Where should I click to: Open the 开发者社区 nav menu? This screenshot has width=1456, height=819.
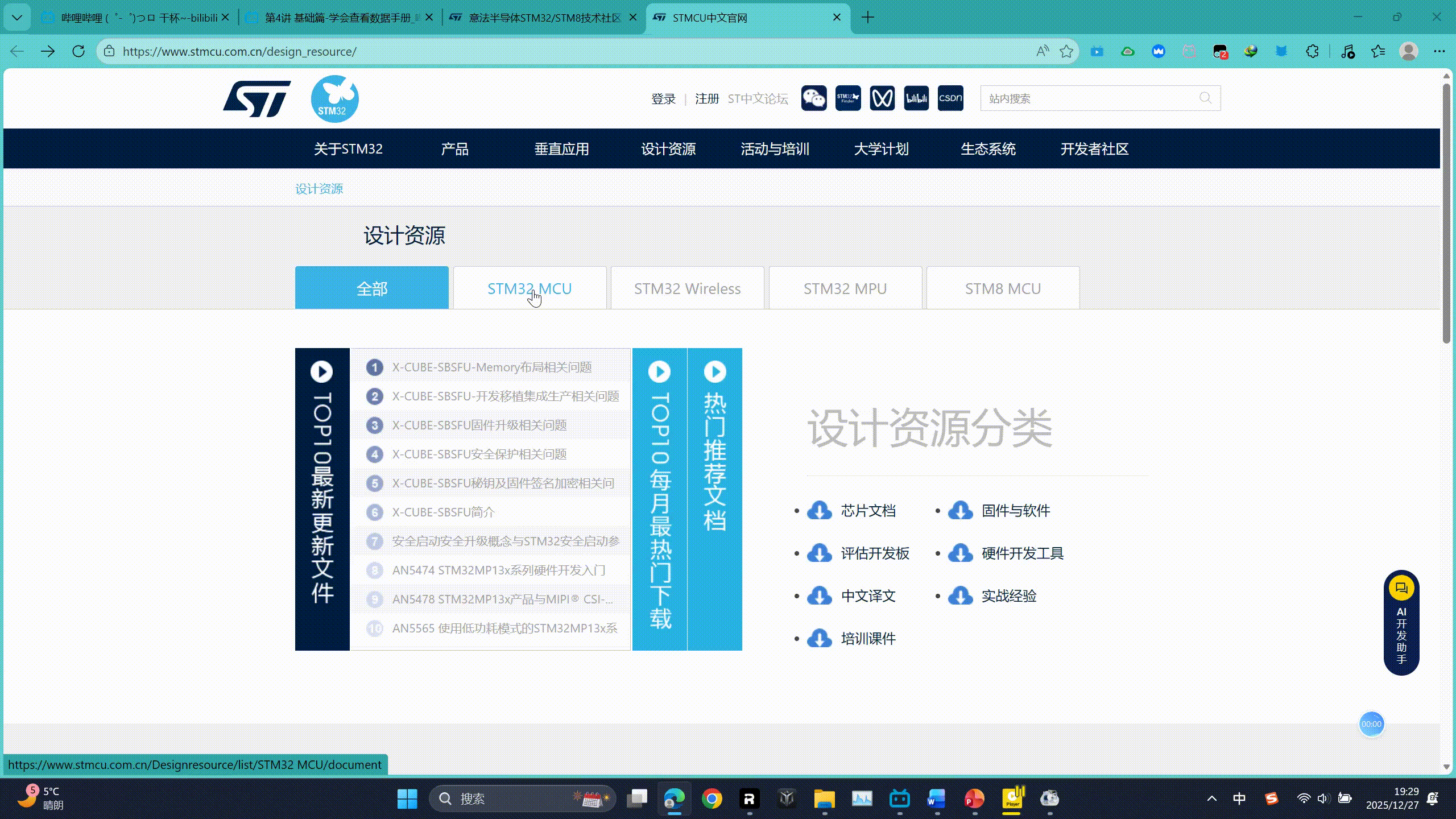(x=1094, y=149)
